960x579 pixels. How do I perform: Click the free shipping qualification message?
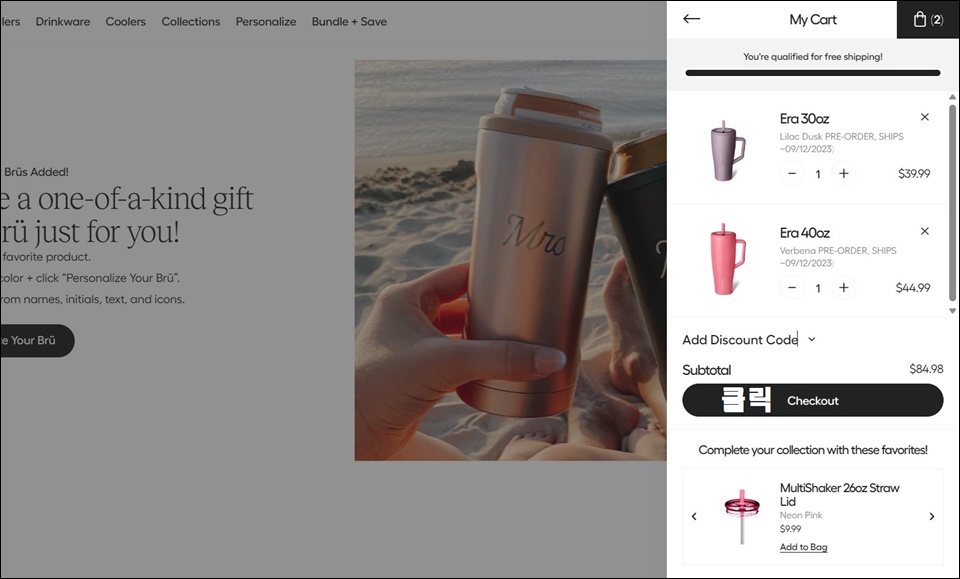click(812, 57)
